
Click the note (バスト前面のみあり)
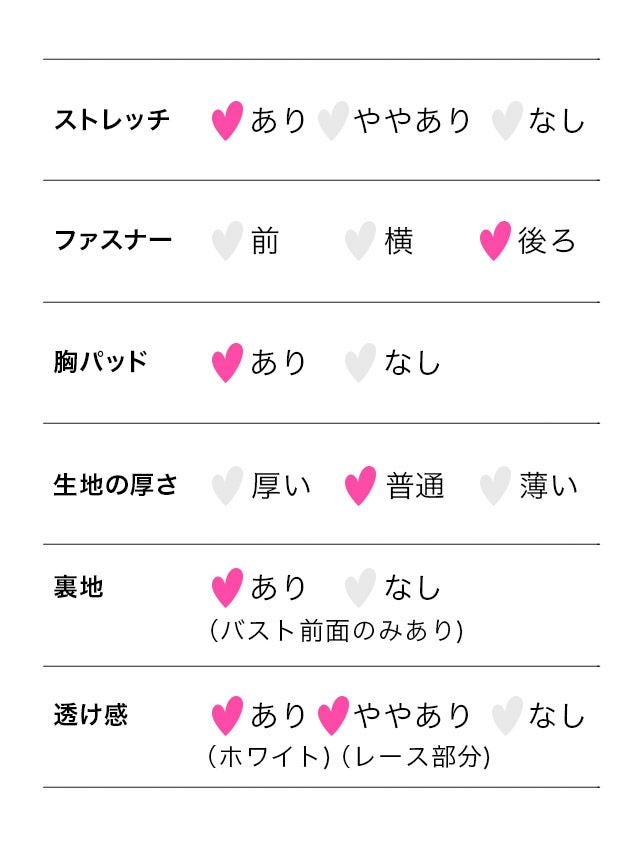(335, 631)
